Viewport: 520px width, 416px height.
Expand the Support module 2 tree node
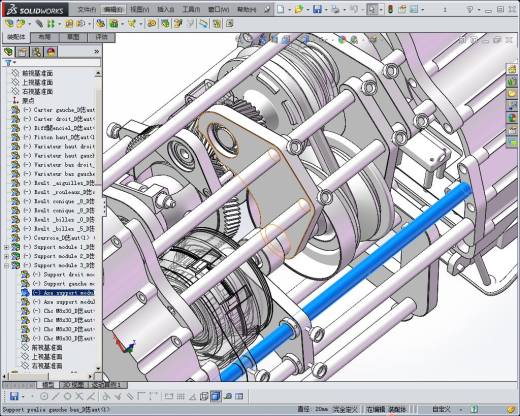point(6,256)
